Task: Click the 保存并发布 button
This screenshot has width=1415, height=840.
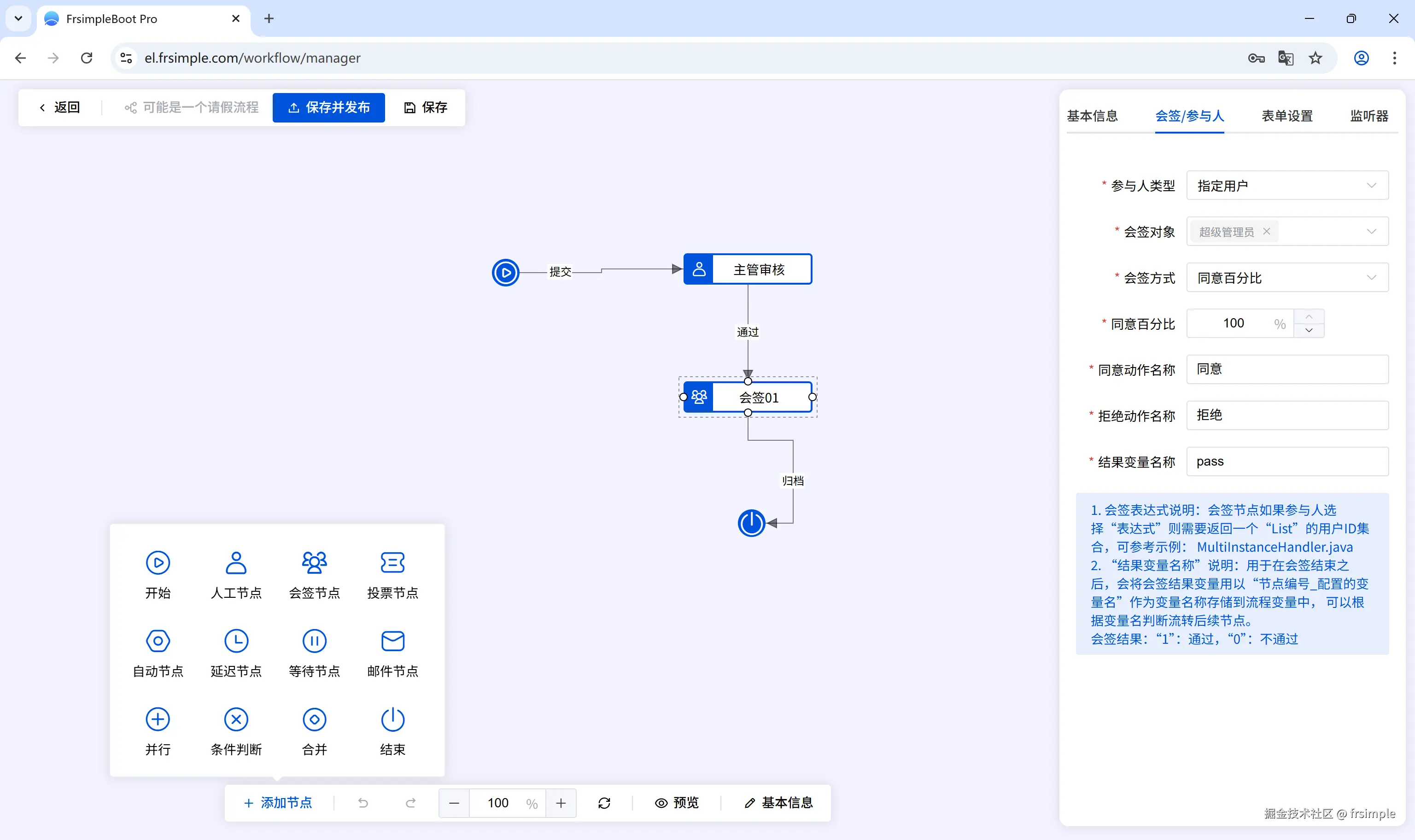Action: (x=328, y=108)
